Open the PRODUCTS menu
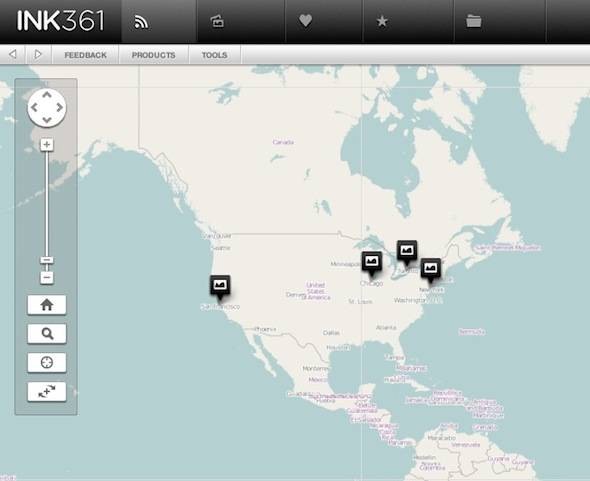Screen dimensions: 590x481 click(154, 55)
